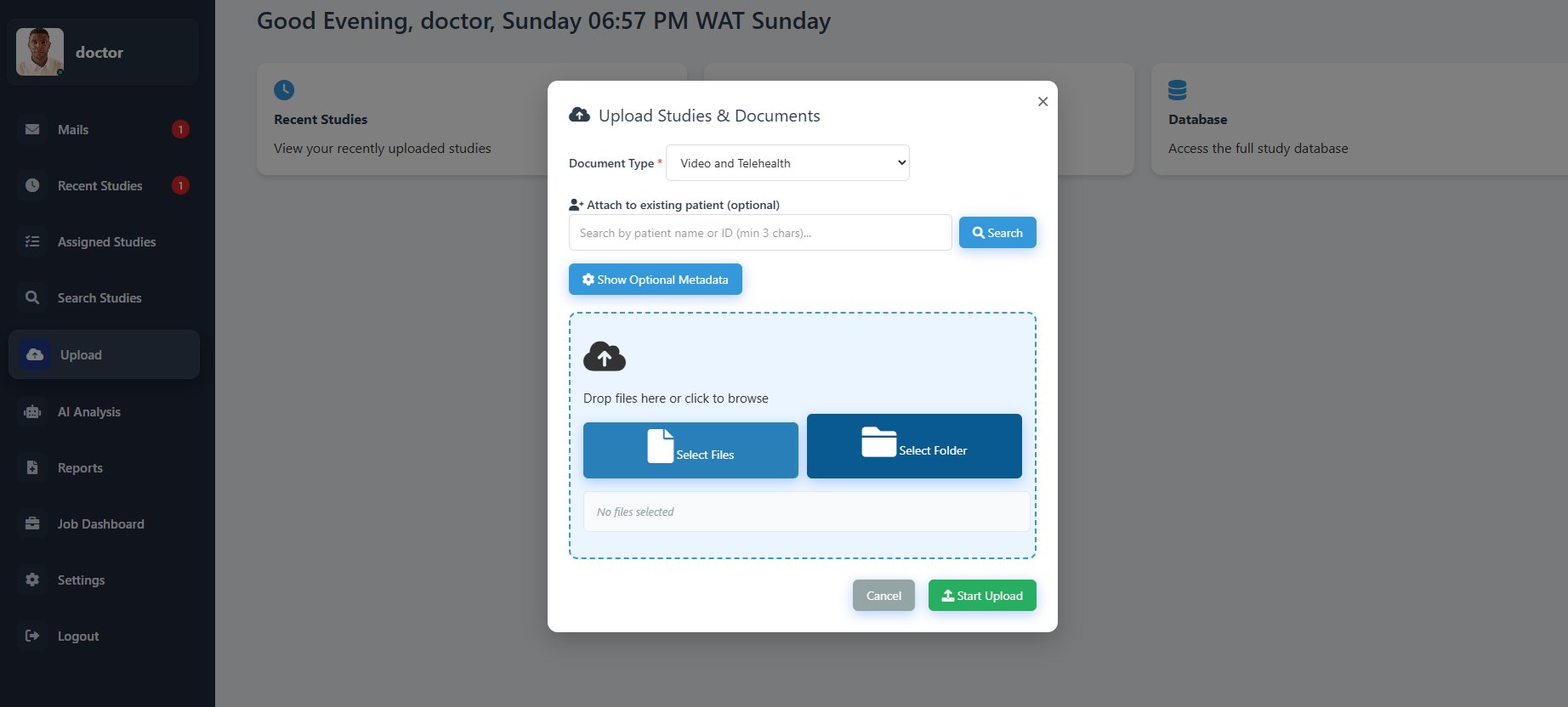1568x707 pixels.
Task: Click the Cancel button
Action: tap(883, 596)
